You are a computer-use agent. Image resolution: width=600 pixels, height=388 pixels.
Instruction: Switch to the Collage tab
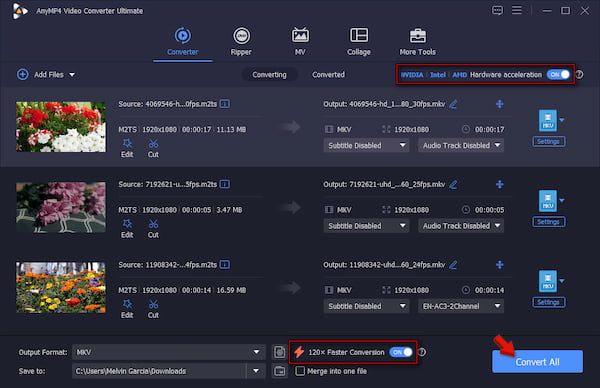click(x=359, y=42)
